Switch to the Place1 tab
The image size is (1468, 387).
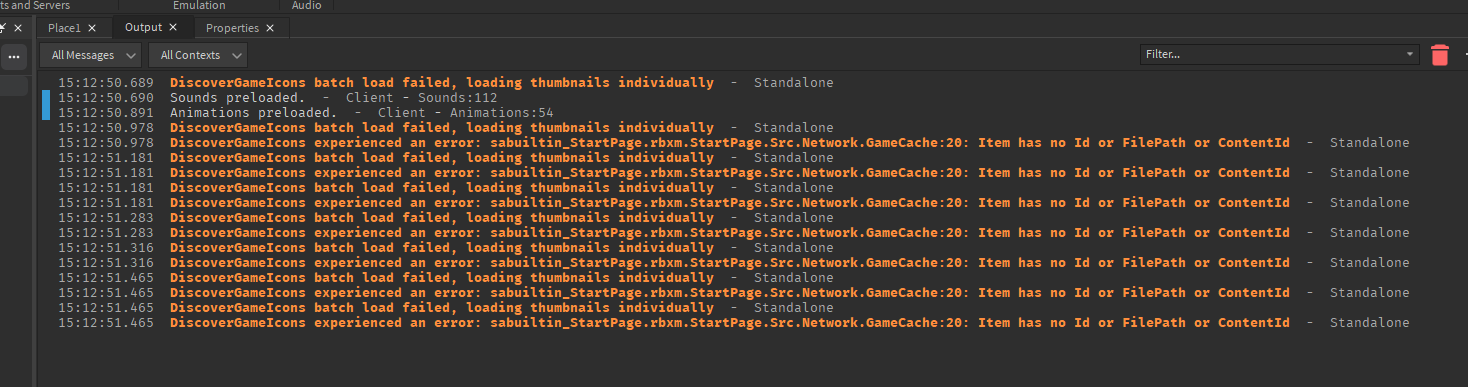tap(64, 28)
